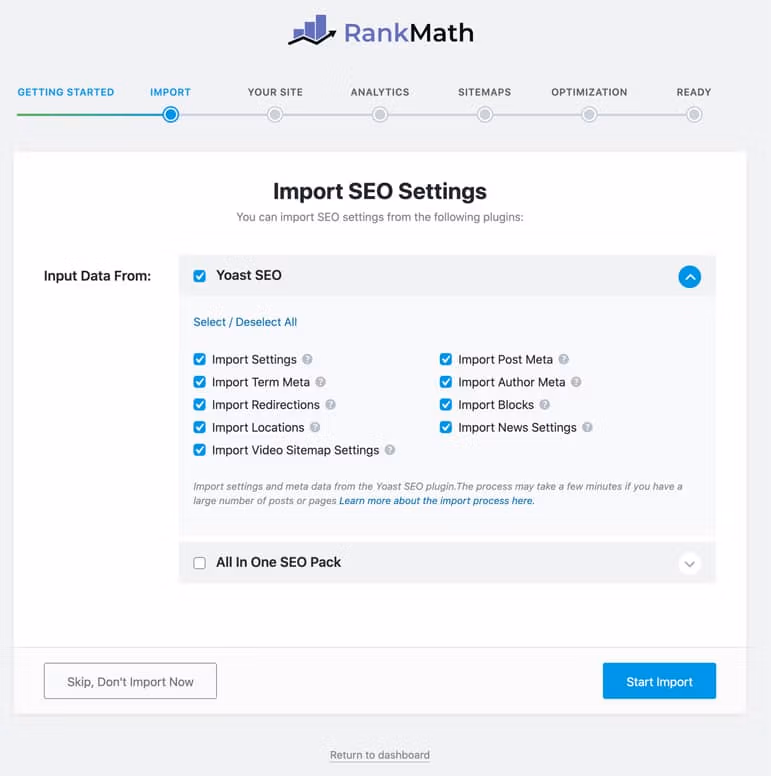
Task: Click the Optimization progress dot
Action: (x=589, y=115)
